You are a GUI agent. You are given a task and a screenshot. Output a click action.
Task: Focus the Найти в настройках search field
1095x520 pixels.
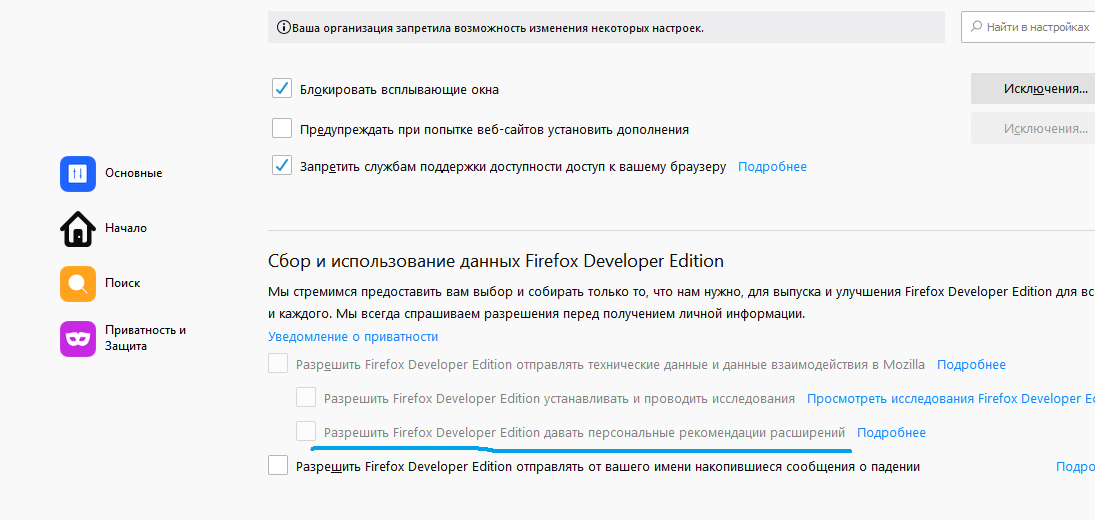click(x=1028, y=27)
